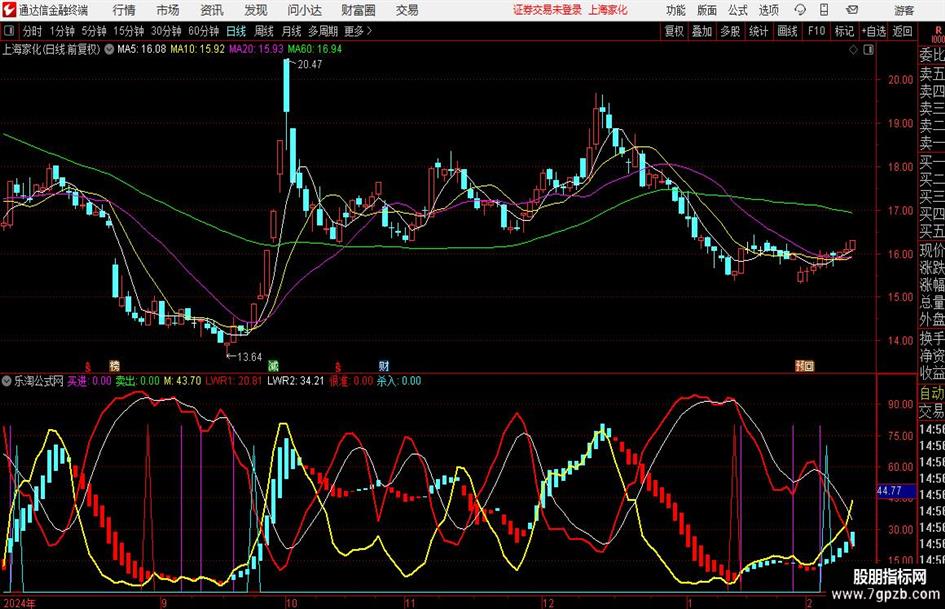This screenshot has height=609, width=945.
Task: Switch to the 1分钟 period tab
Action: click(62, 31)
